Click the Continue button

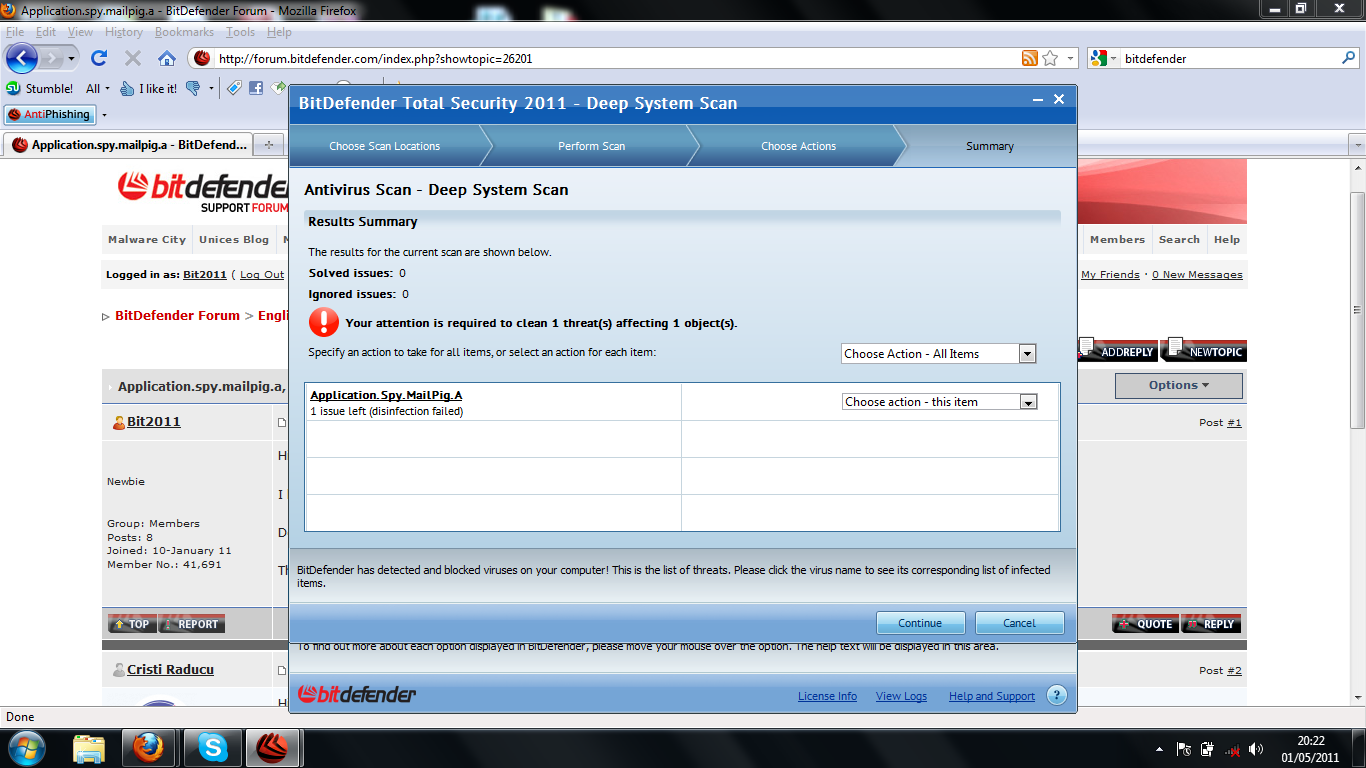pyautogui.click(x=920, y=623)
